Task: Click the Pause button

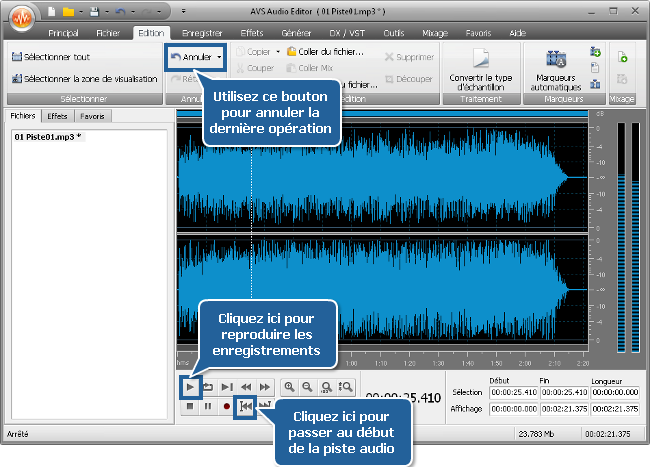Action: coord(208,406)
